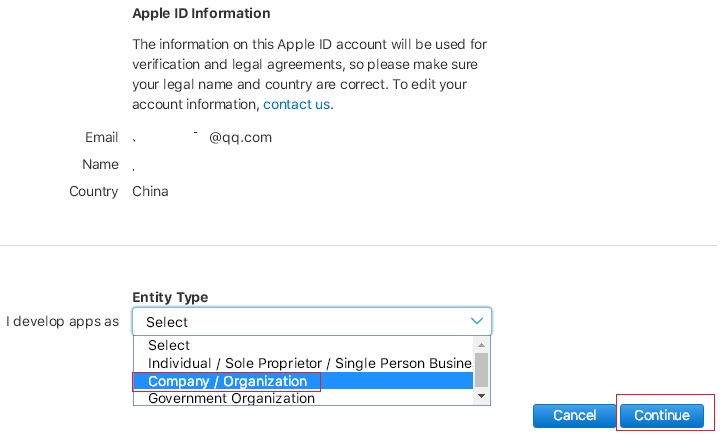Click the scrollbar down arrow in option list

482,397
